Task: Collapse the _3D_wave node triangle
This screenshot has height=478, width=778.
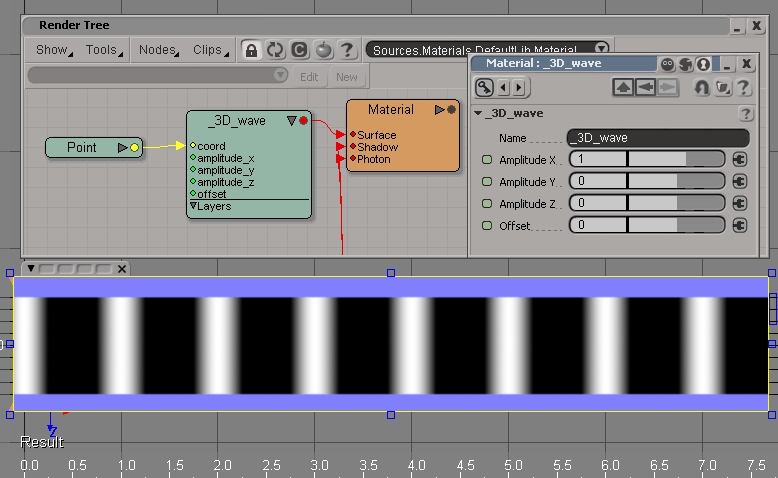Action: coord(292,121)
